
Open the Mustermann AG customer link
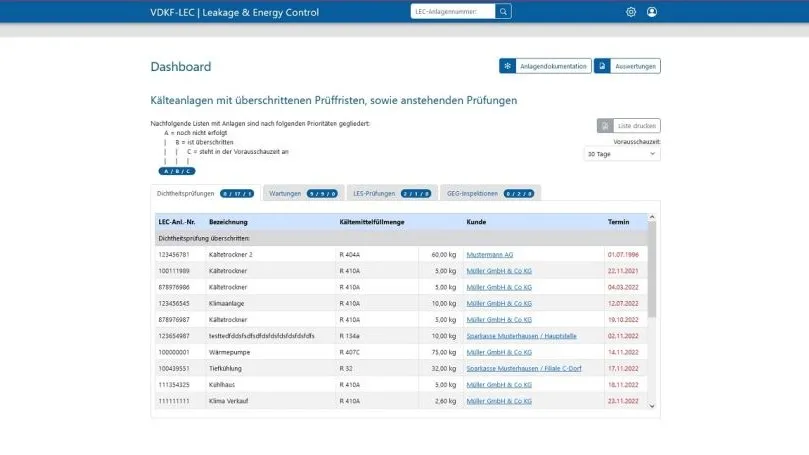pyautogui.click(x=490, y=255)
